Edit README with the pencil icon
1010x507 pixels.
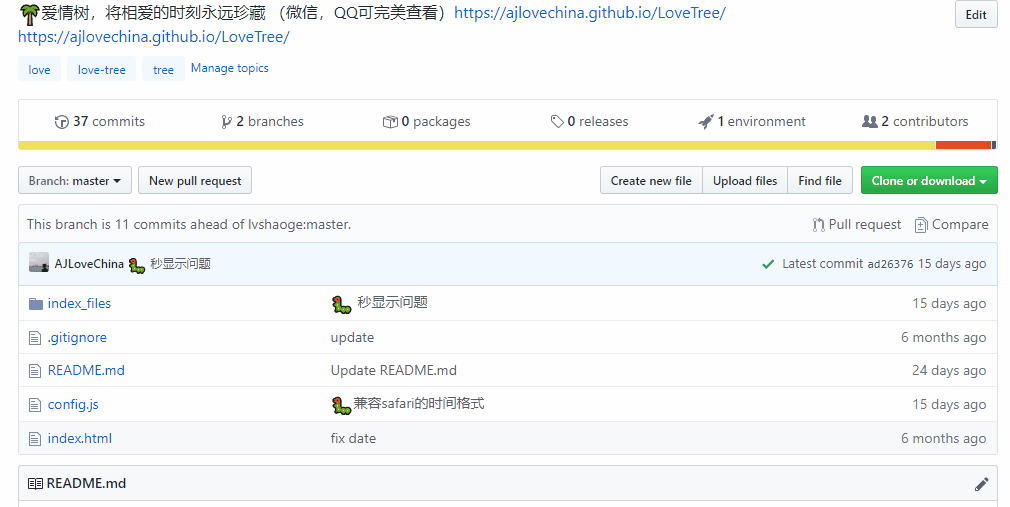point(981,484)
